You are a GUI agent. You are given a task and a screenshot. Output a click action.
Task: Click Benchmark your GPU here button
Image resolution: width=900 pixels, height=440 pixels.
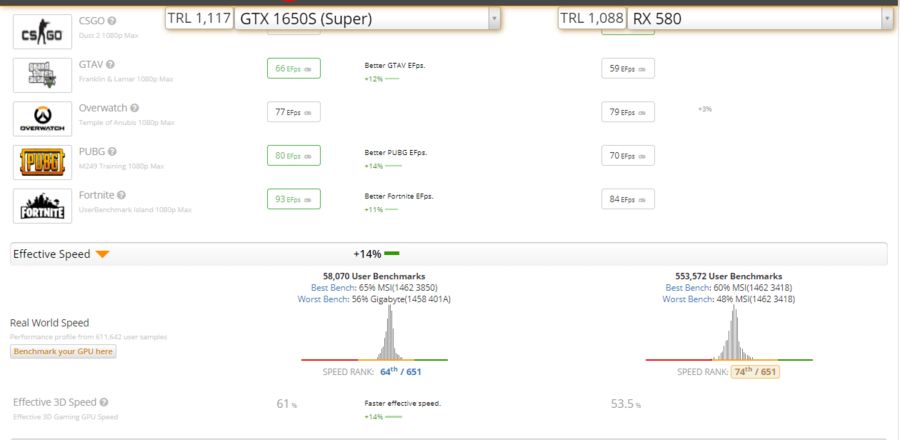63,352
